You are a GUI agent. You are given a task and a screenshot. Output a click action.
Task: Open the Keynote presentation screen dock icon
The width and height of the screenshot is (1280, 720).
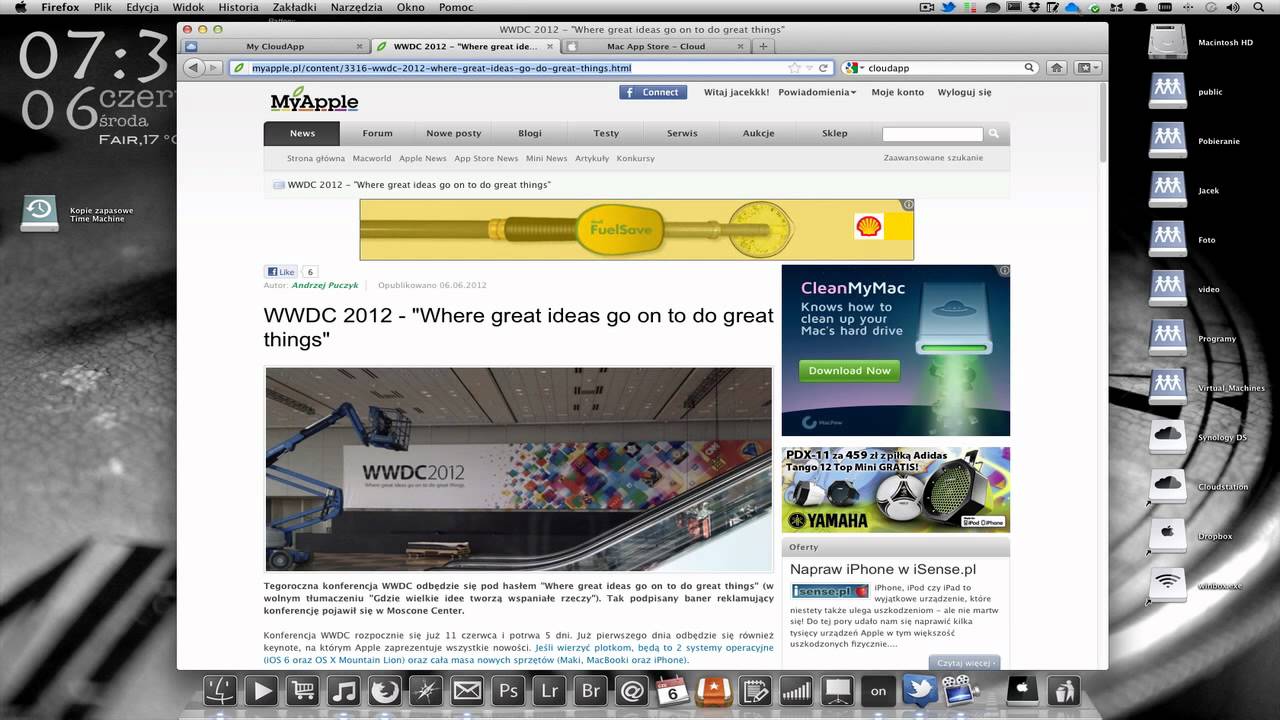837,691
